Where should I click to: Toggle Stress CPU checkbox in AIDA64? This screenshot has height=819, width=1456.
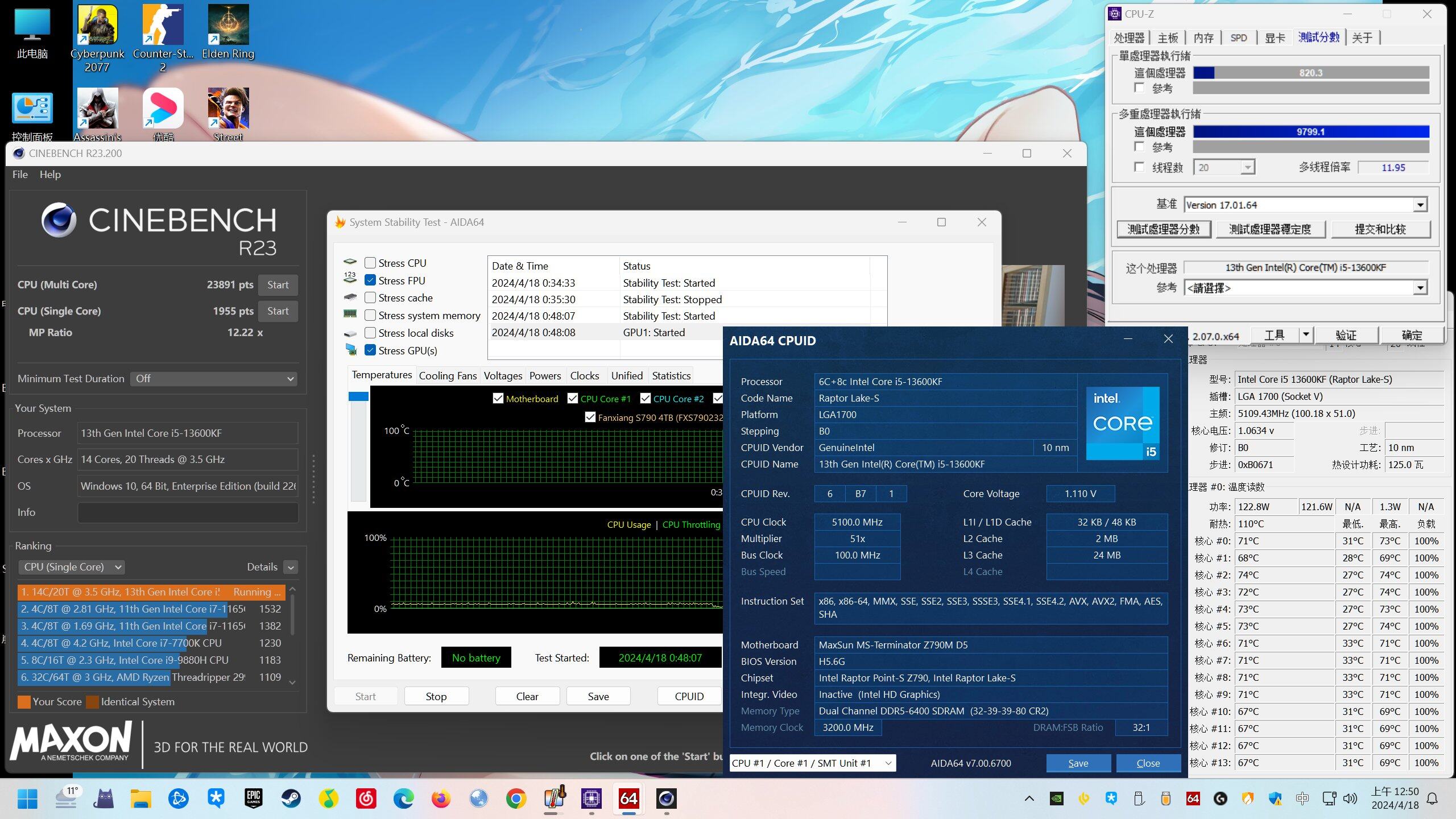[372, 264]
